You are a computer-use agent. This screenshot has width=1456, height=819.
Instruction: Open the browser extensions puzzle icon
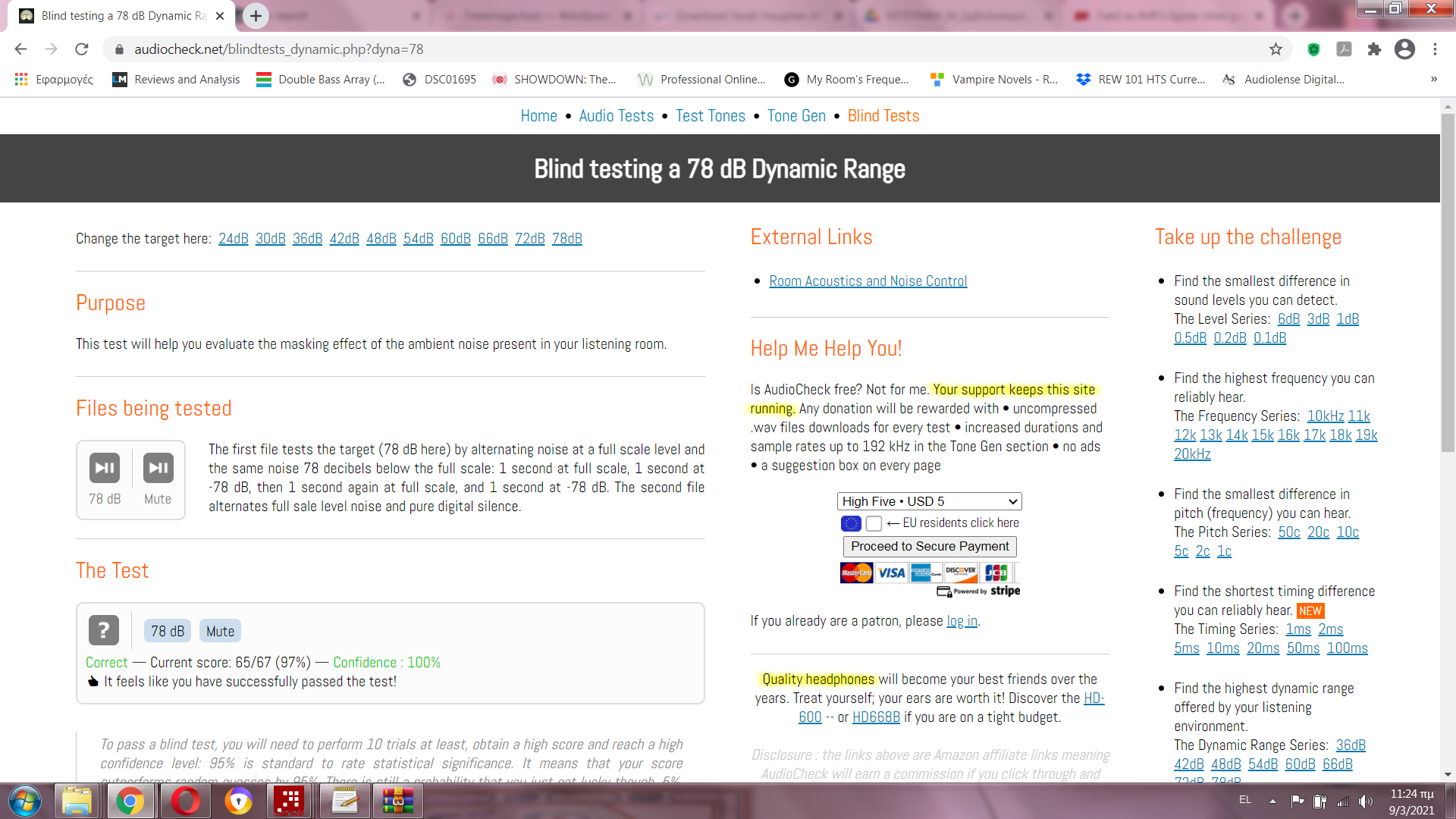[x=1374, y=49]
